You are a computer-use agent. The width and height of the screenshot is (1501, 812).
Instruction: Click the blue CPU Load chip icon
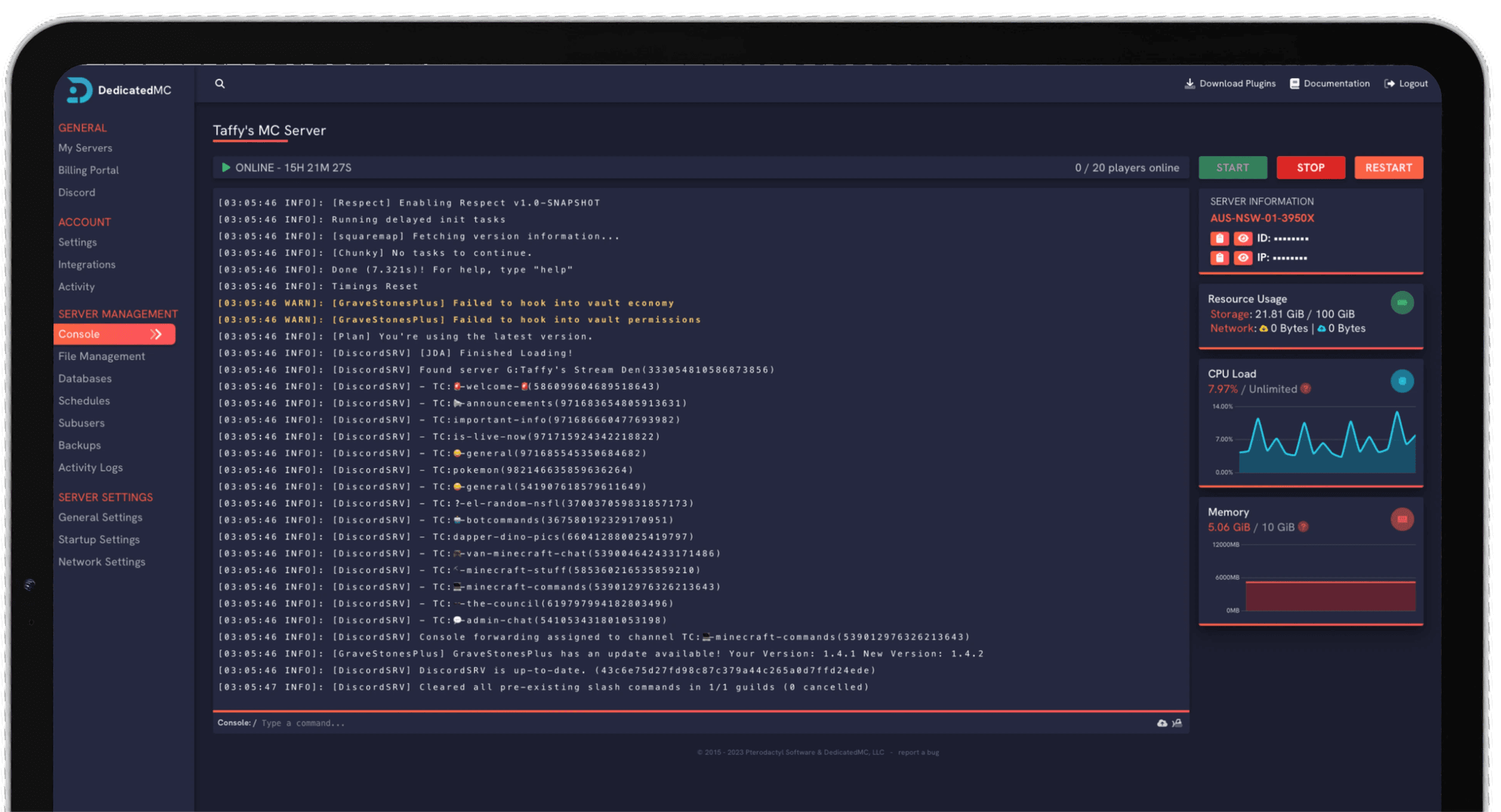click(1402, 381)
